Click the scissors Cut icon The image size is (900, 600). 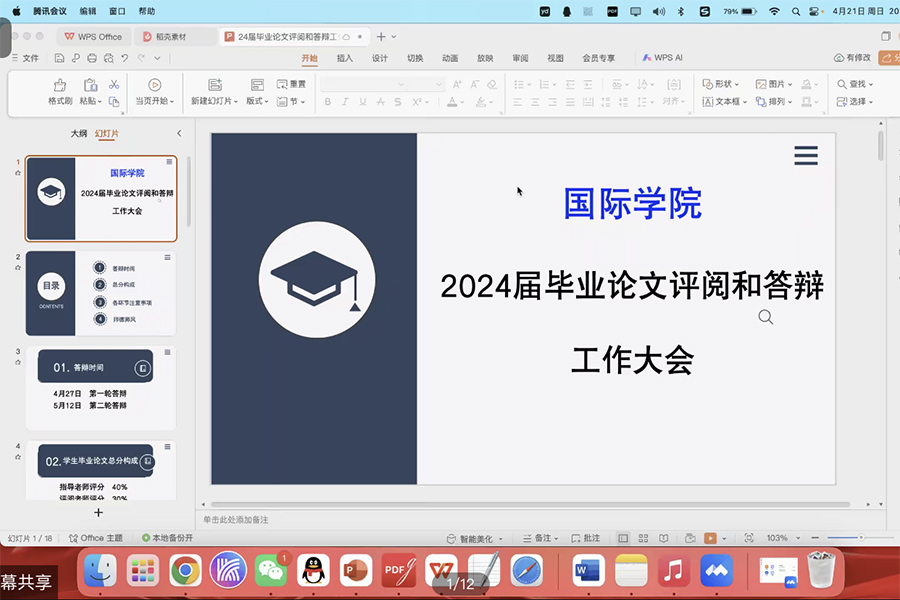coord(114,85)
